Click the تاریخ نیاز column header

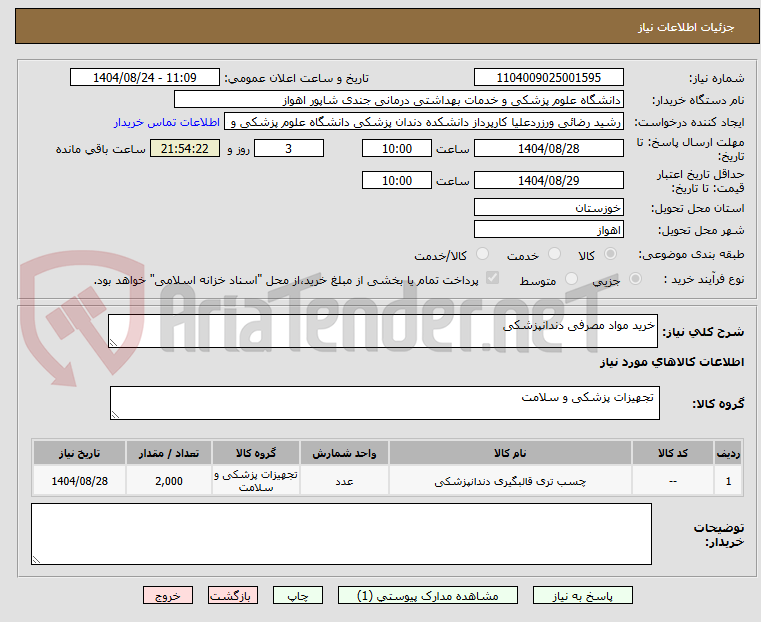80,453
